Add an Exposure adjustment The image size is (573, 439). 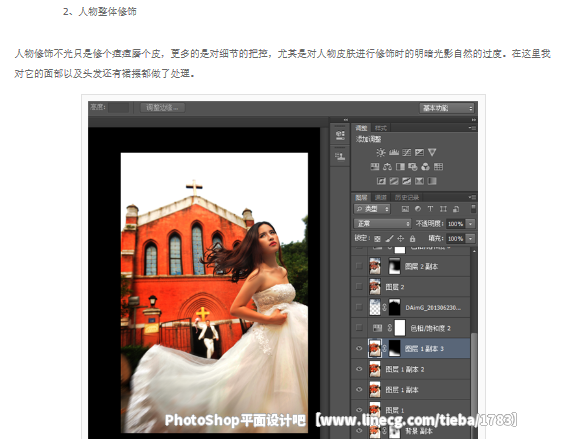click(420, 152)
